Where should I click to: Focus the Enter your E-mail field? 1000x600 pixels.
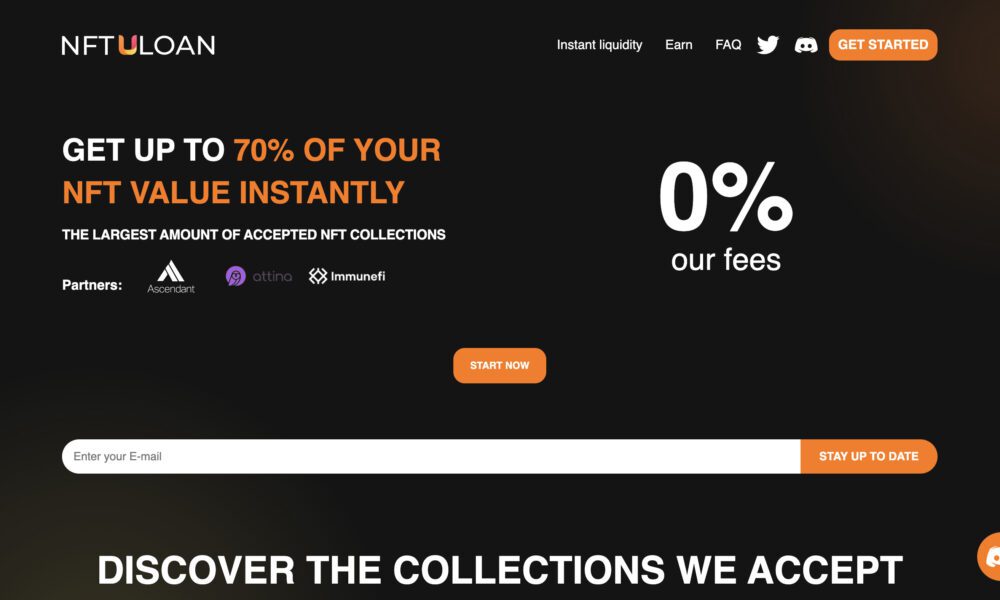pyautogui.click(x=431, y=457)
